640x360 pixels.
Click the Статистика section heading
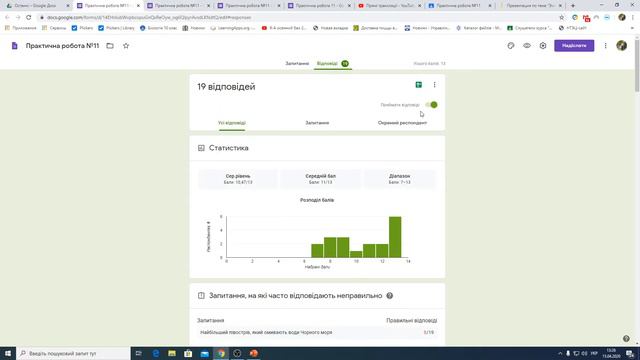tap(229, 148)
